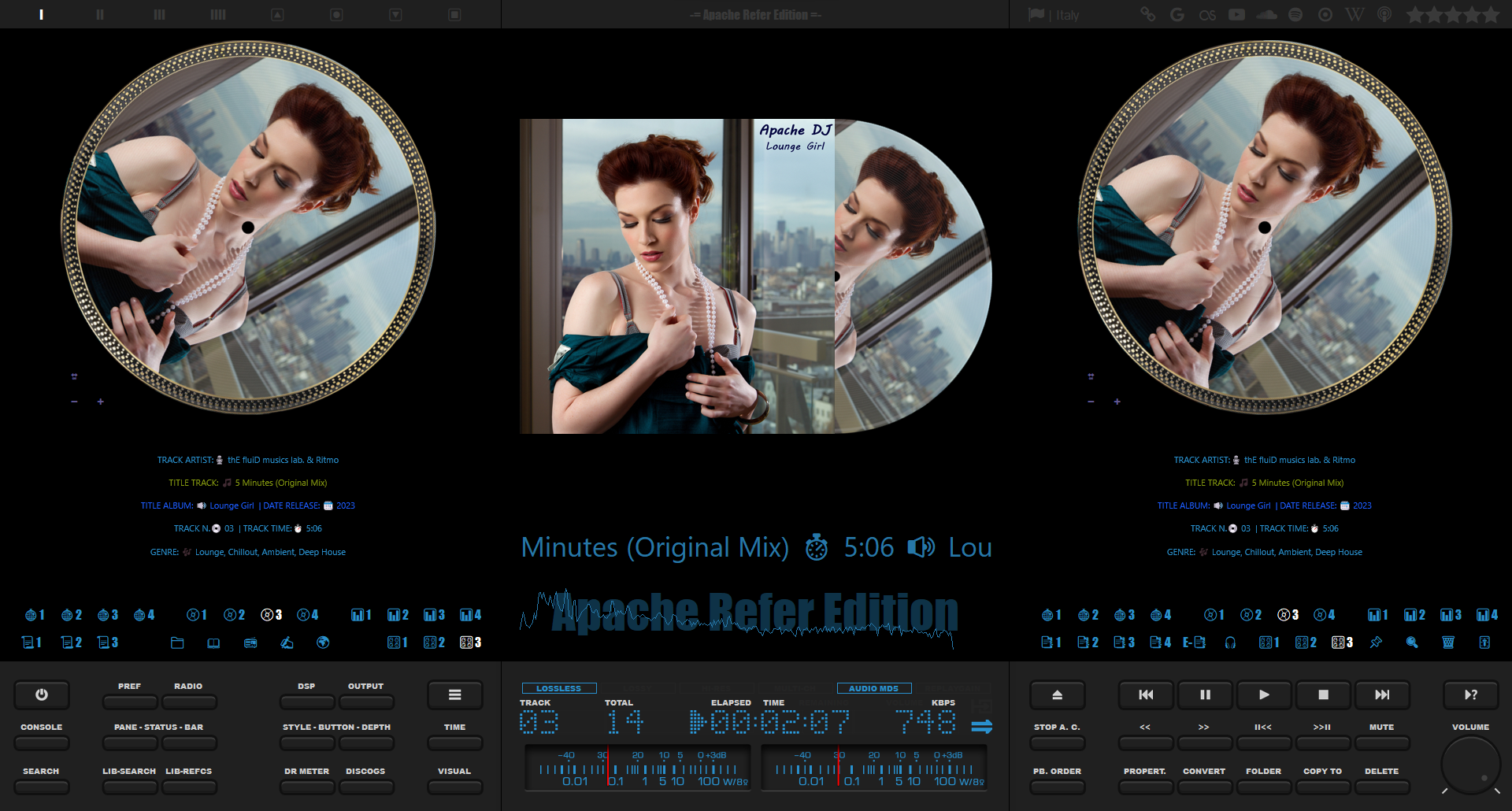Click the globe icon in left panel

click(x=323, y=643)
